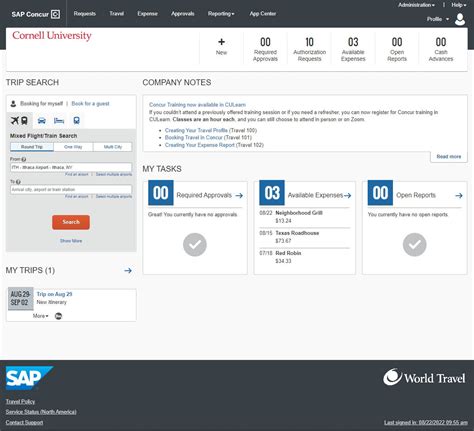Viewport: 474px width, 431px height.
Task: Expand the More dropdown on the trip card
Action: (40, 316)
